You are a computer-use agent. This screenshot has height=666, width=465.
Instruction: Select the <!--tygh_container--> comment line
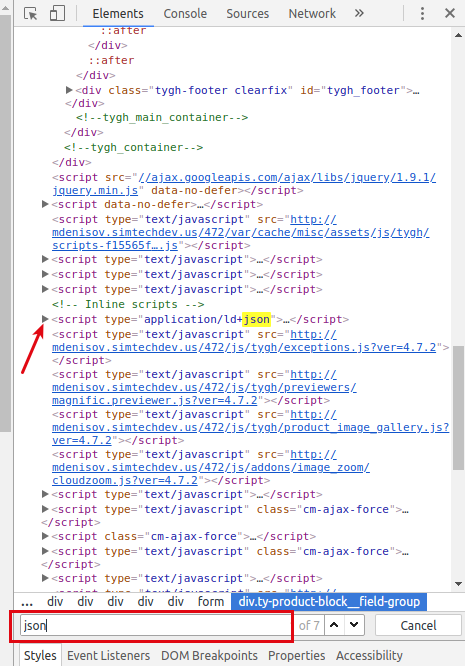(133, 147)
